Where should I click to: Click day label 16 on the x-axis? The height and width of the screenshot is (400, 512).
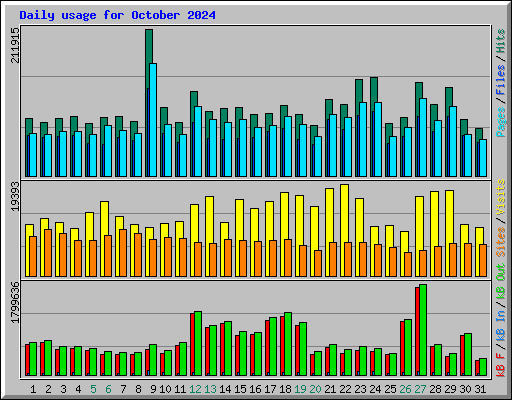tap(255, 389)
